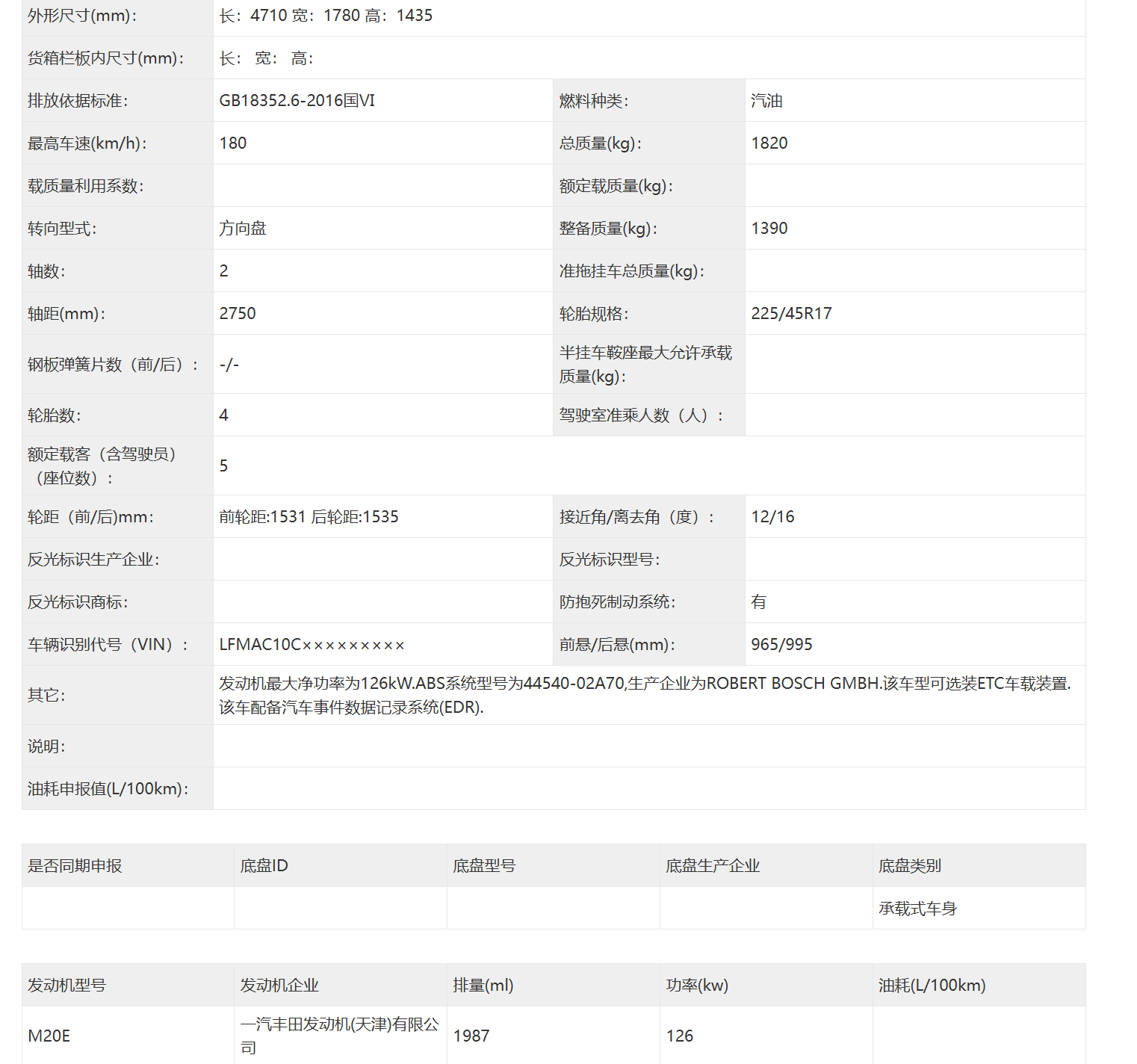The height and width of the screenshot is (1064, 1137).
Task: Click the 反光标识型号 label
Action: pyautogui.click(x=610, y=559)
